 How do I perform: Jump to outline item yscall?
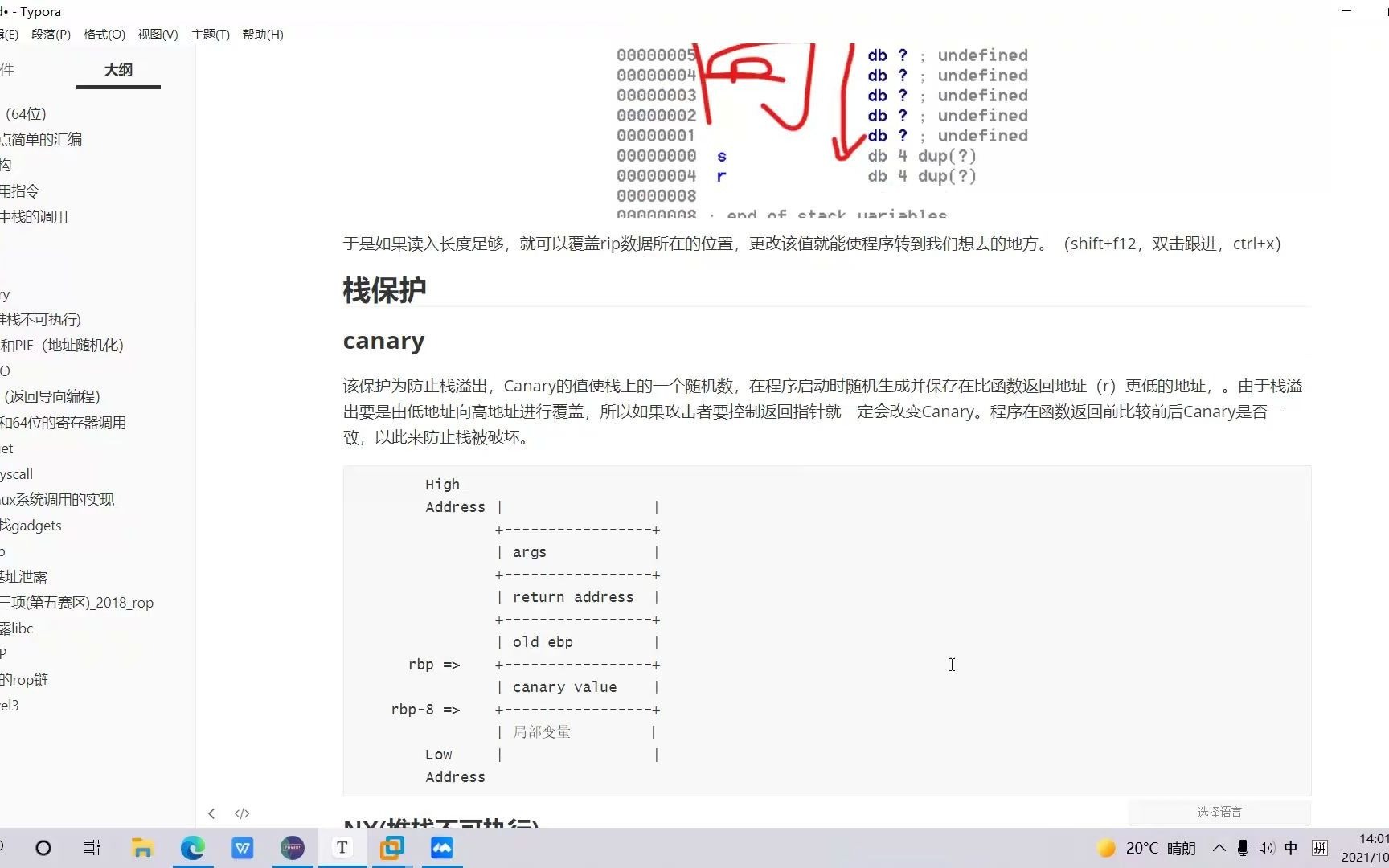pos(17,474)
